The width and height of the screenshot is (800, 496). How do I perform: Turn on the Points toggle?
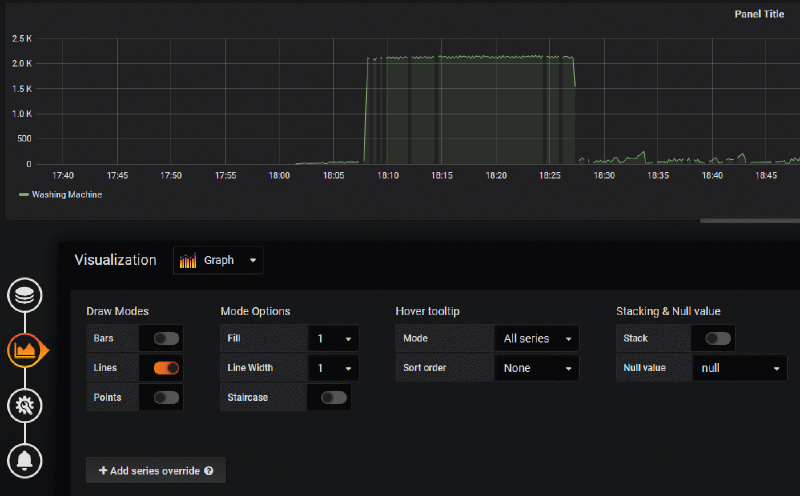click(166, 397)
